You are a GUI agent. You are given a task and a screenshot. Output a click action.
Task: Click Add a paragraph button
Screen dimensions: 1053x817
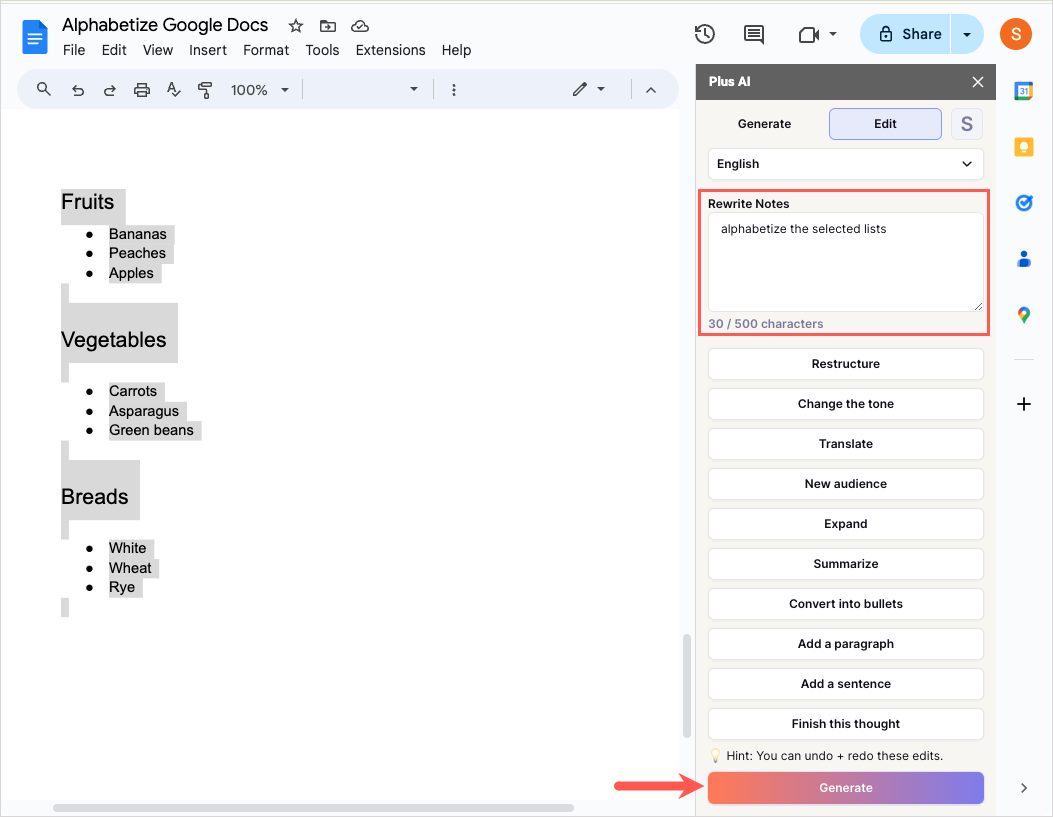[845, 644]
